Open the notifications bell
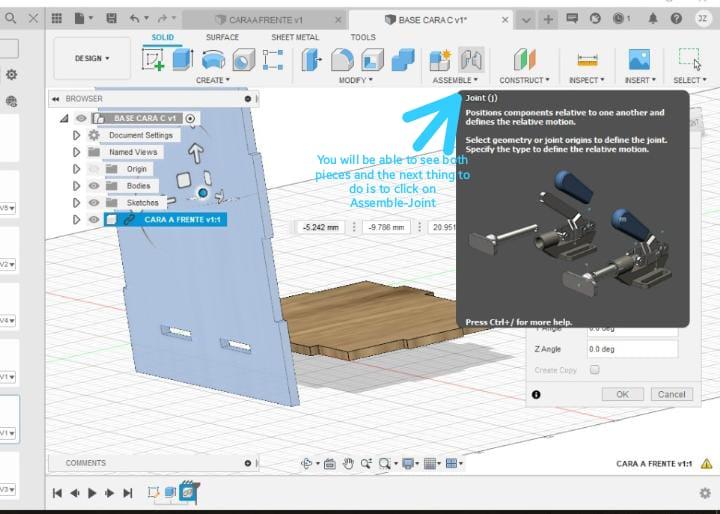Screen dimensions: 720x514 653,18
